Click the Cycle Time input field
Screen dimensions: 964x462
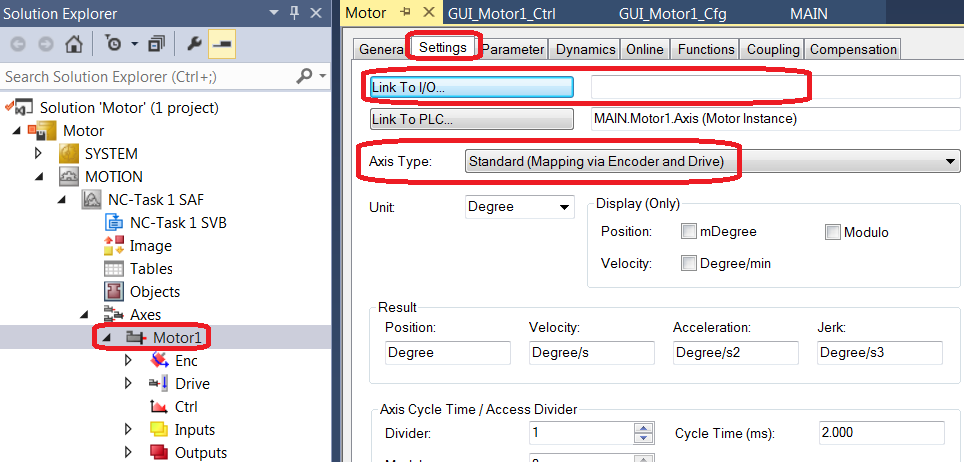click(x=878, y=433)
